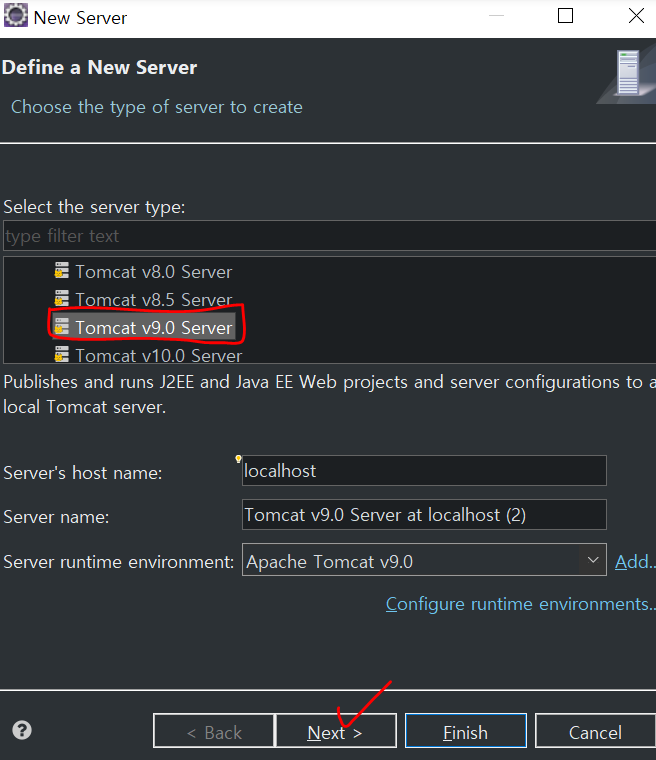The height and width of the screenshot is (760, 656).
Task: Click the Add... runtime link
Action: coord(635,562)
